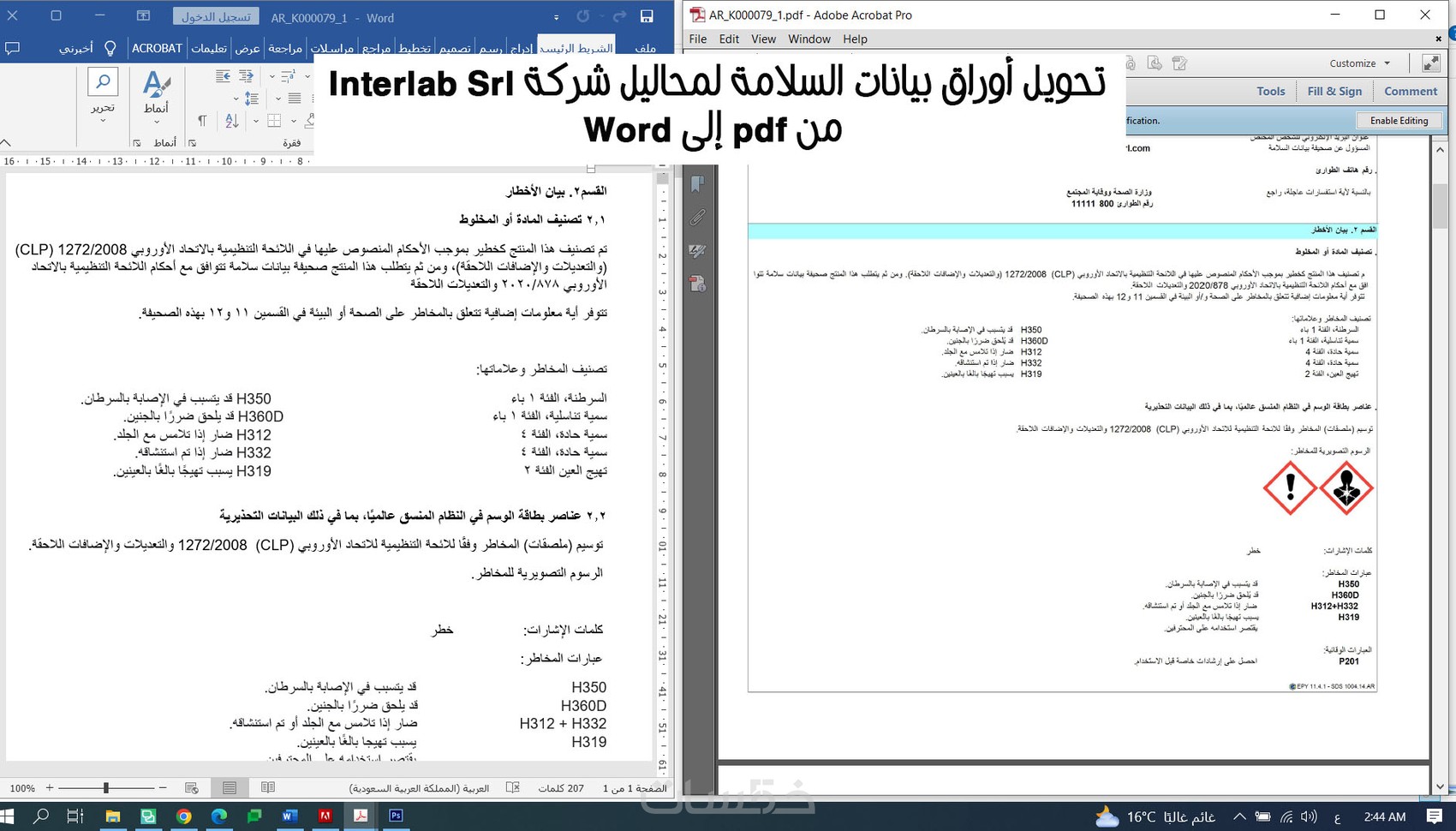Sort the selected text A to Z

tap(232, 121)
